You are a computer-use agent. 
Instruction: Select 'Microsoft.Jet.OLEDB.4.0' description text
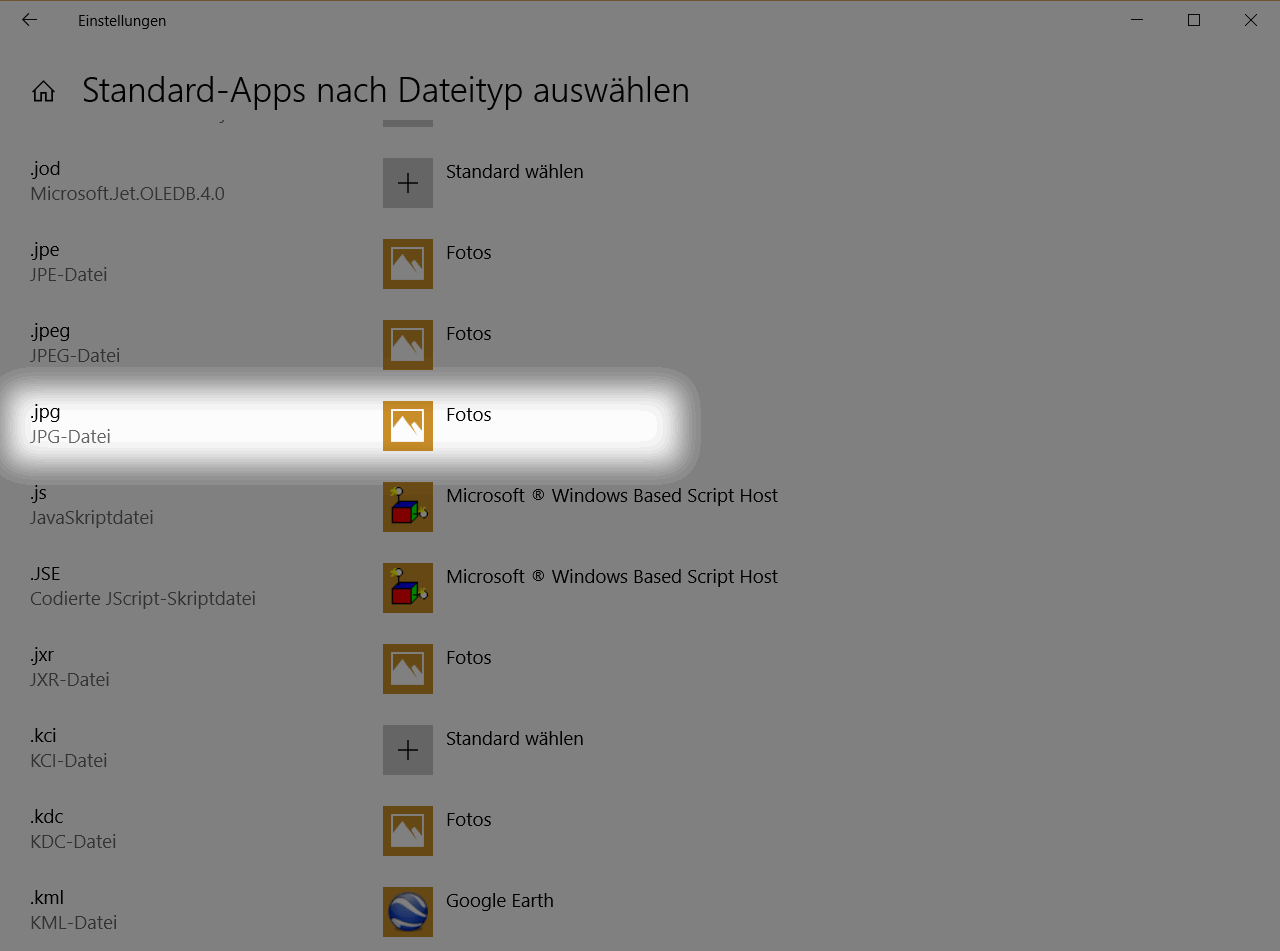127,194
